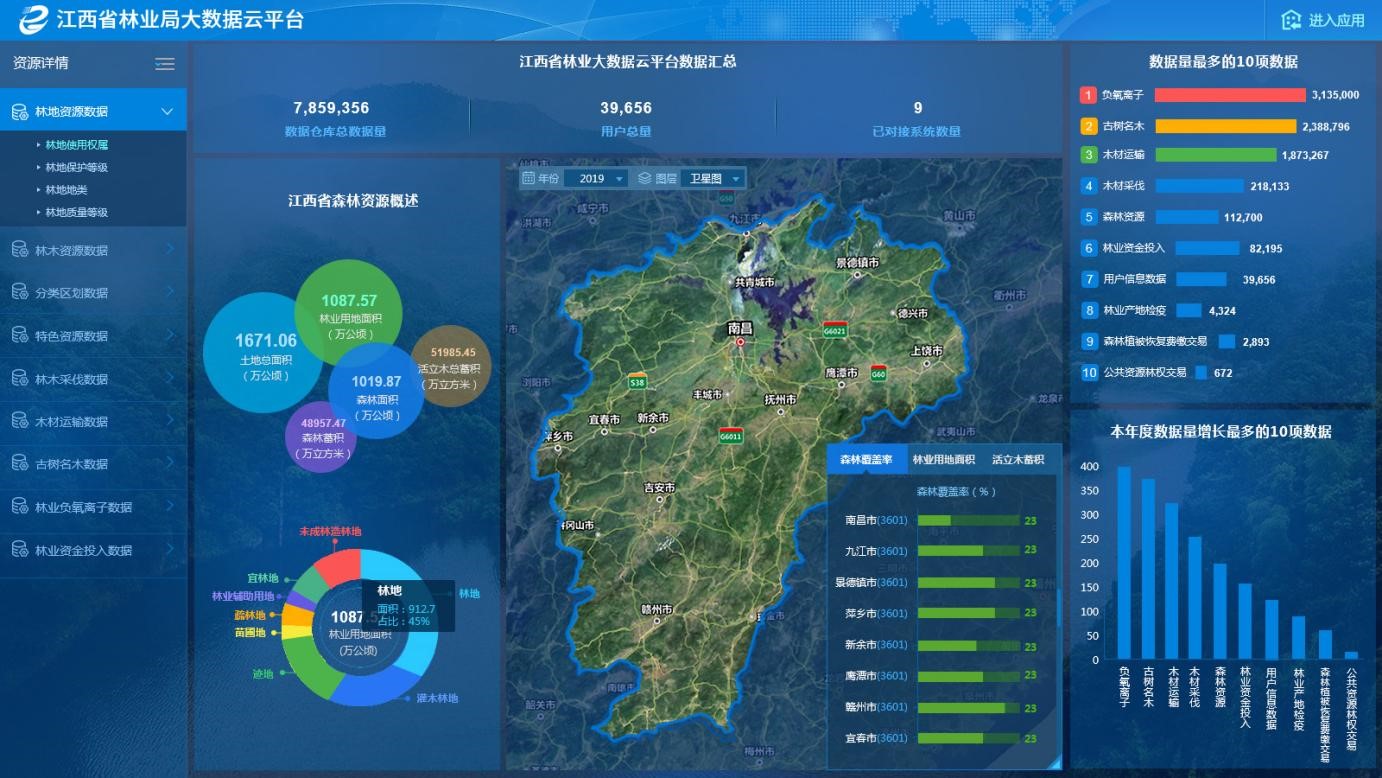Switch to the 林业用地面积 tab
1382x778 pixels.
coord(943,459)
